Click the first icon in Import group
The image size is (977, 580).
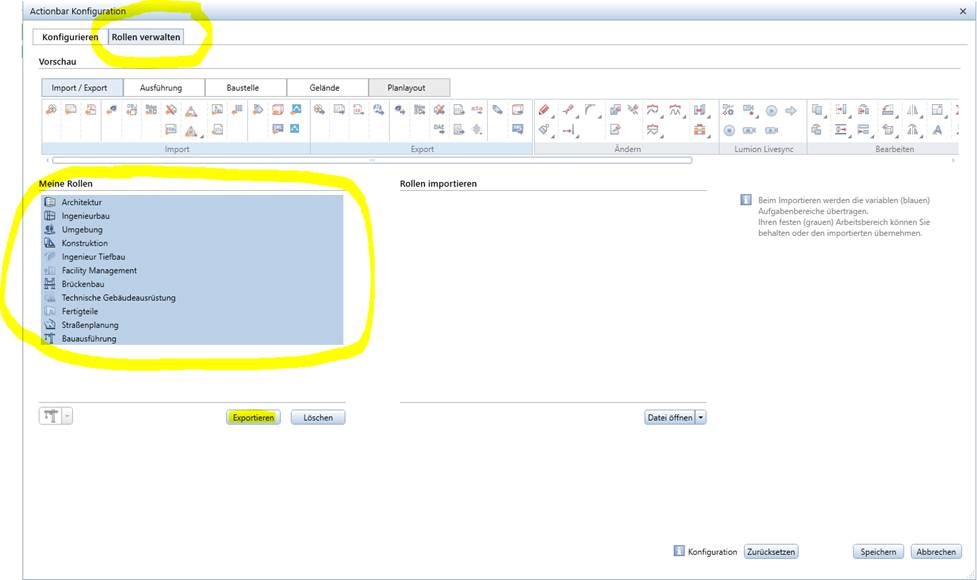[51, 110]
